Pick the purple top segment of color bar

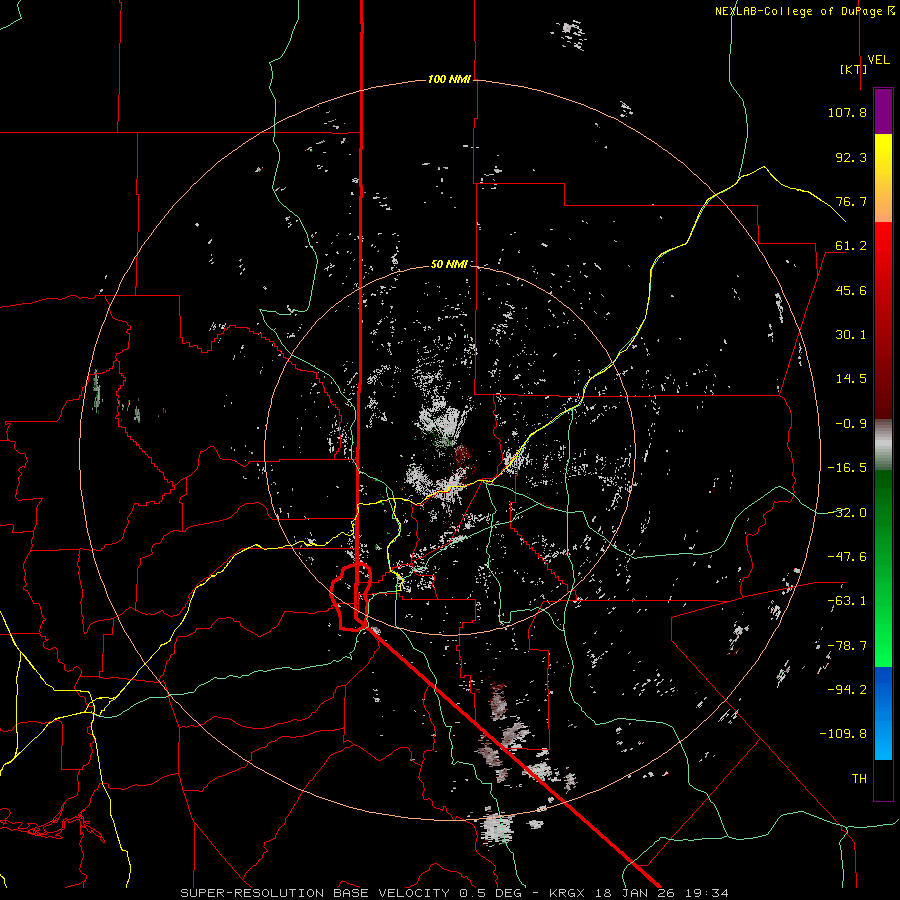point(883,111)
